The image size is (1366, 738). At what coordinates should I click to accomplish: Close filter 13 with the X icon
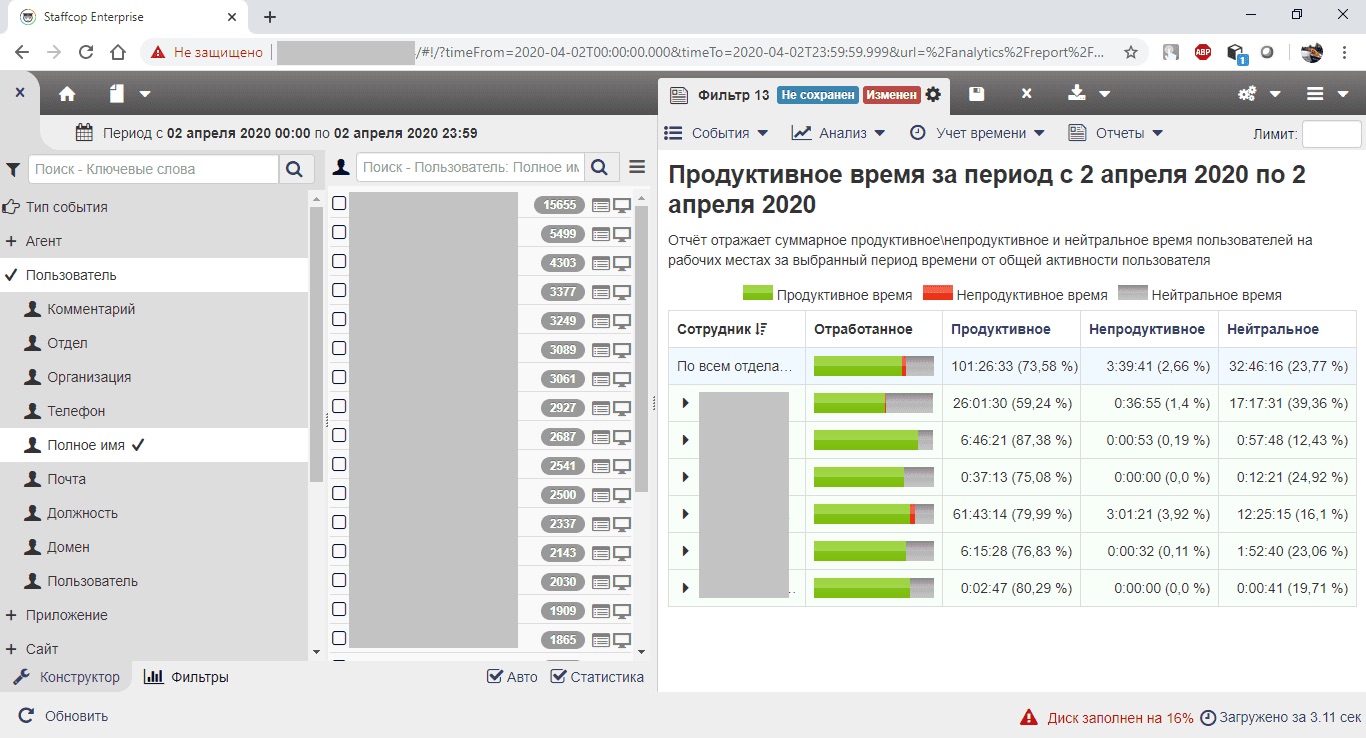(x=1026, y=94)
